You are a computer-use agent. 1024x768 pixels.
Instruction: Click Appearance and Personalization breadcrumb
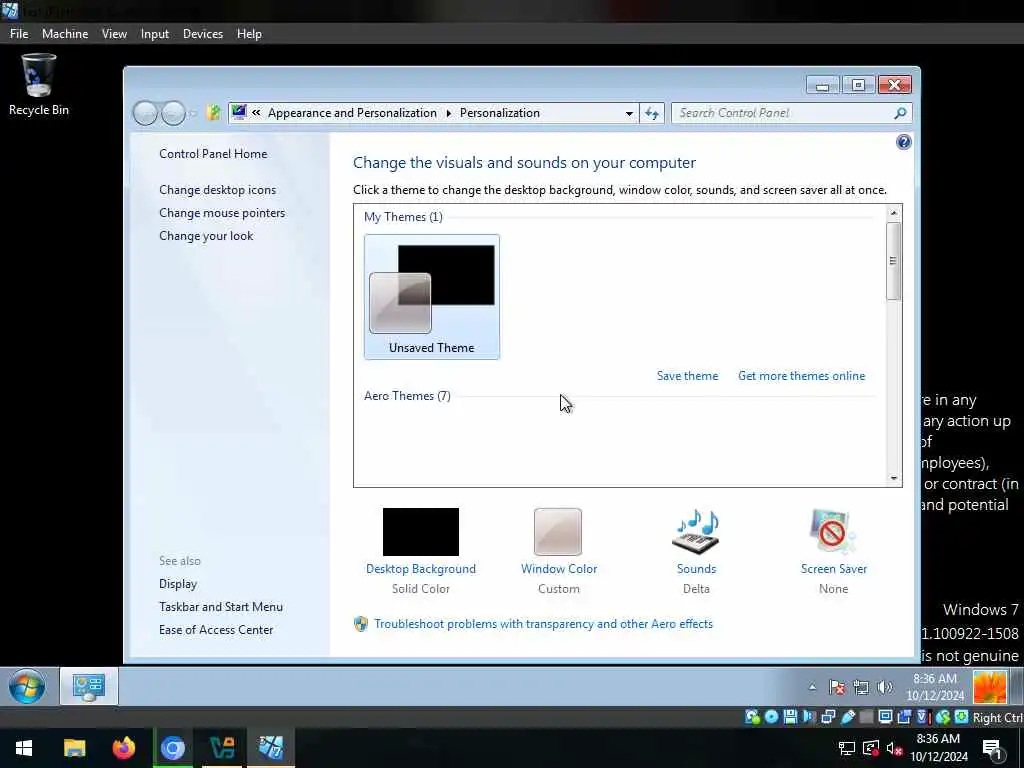(x=352, y=113)
